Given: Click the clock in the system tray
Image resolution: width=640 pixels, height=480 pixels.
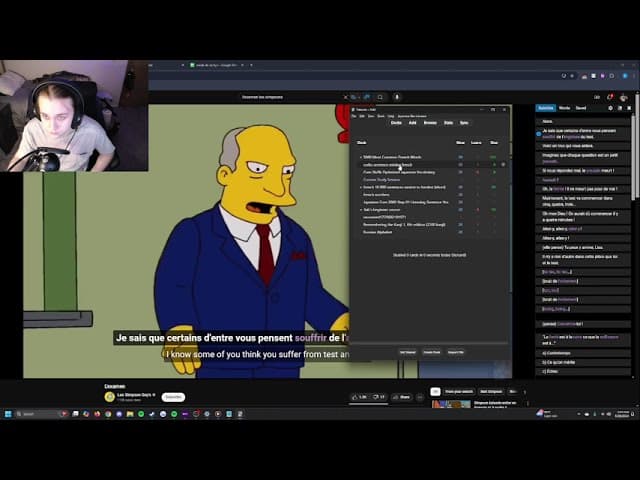Looking at the screenshot, I should pyautogui.click(x=622, y=414).
